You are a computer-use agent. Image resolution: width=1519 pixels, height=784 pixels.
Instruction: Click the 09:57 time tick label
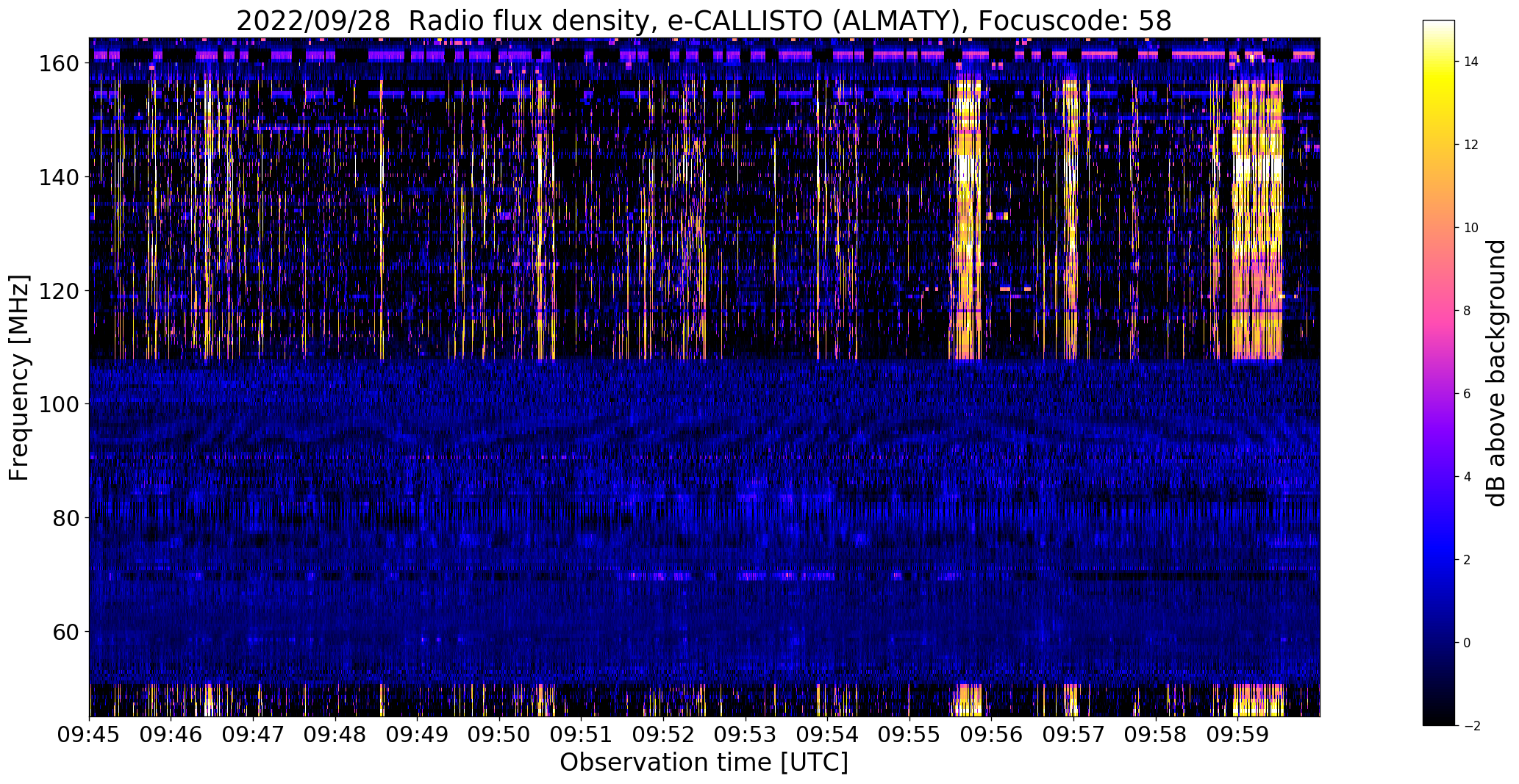click(x=1074, y=735)
